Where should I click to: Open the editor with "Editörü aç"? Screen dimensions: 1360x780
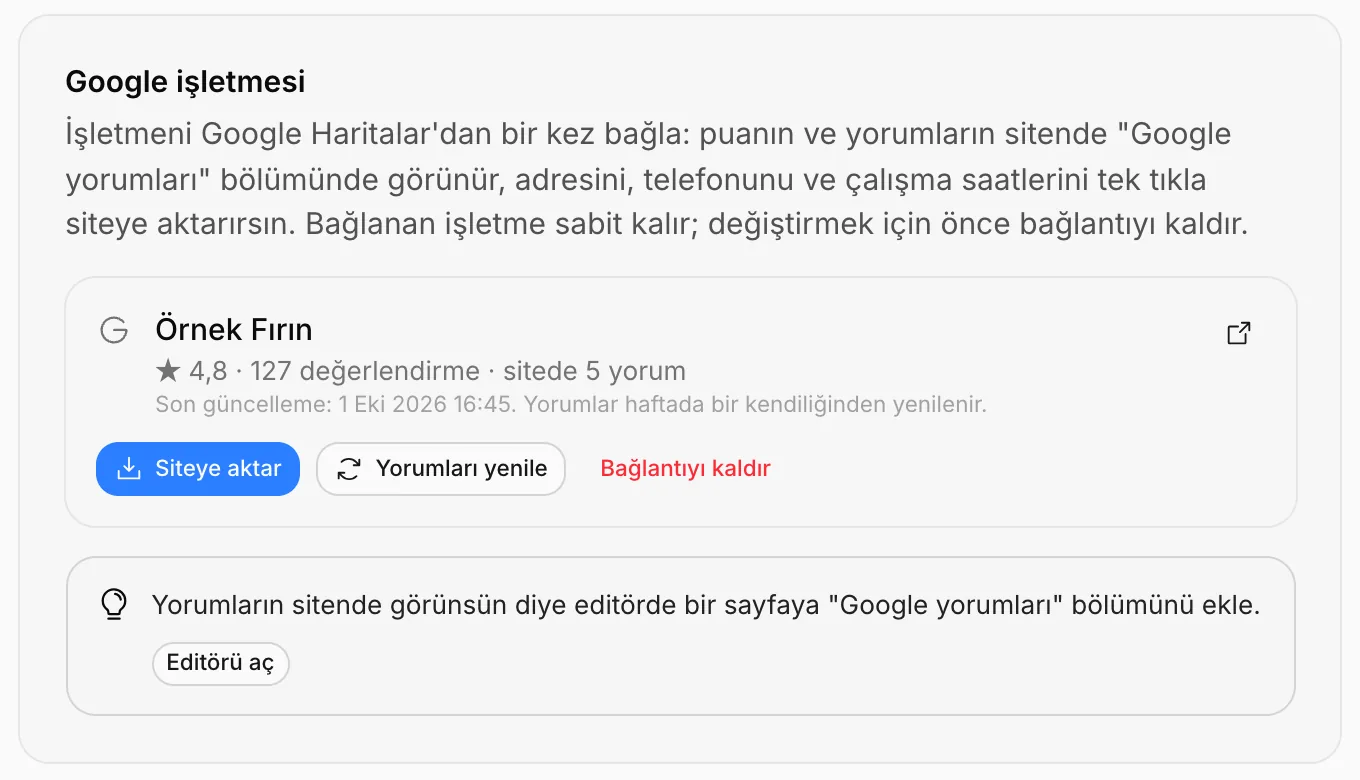coord(220,663)
